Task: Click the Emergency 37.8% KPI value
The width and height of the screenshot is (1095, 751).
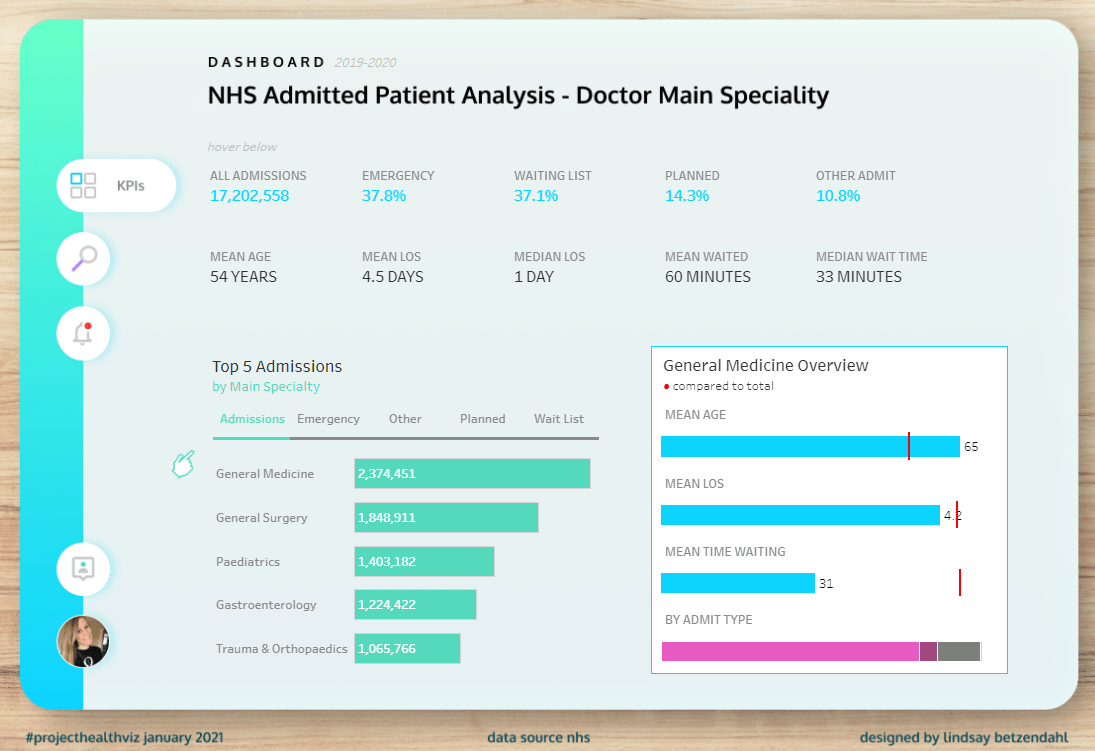Action: [384, 196]
